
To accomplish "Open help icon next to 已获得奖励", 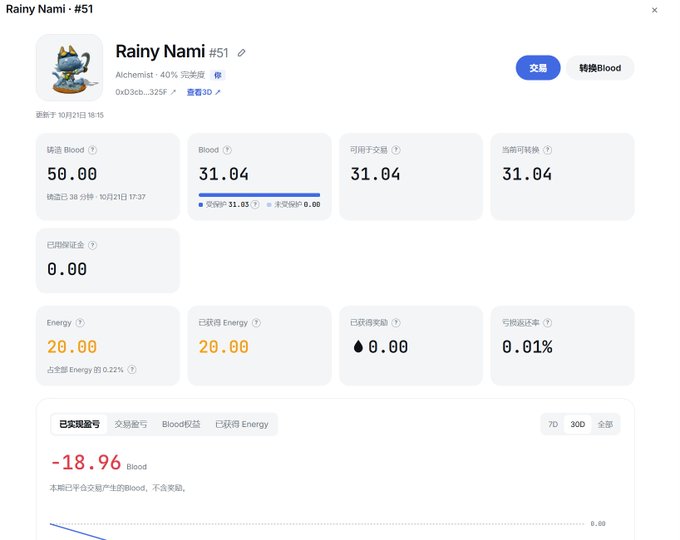I will click(x=396, y=323).
